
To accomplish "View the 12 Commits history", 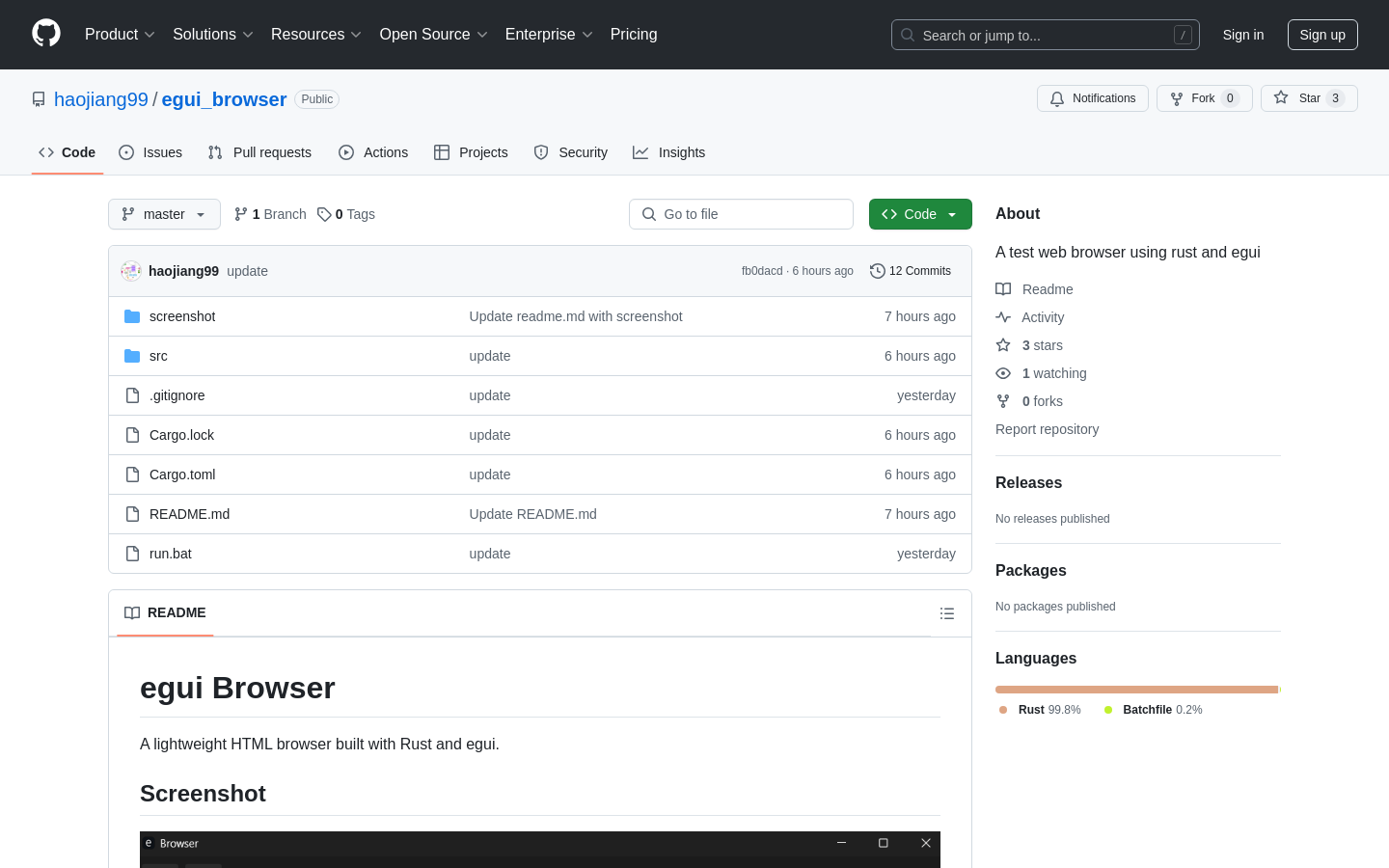I will coord(911,271).
